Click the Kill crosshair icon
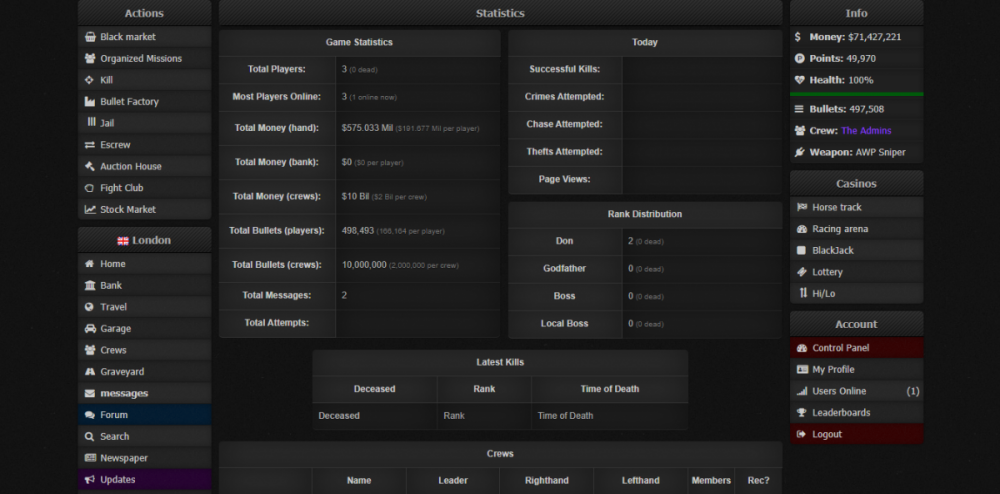The width and height of the screenshot is (1000, 494). (89, 80)
